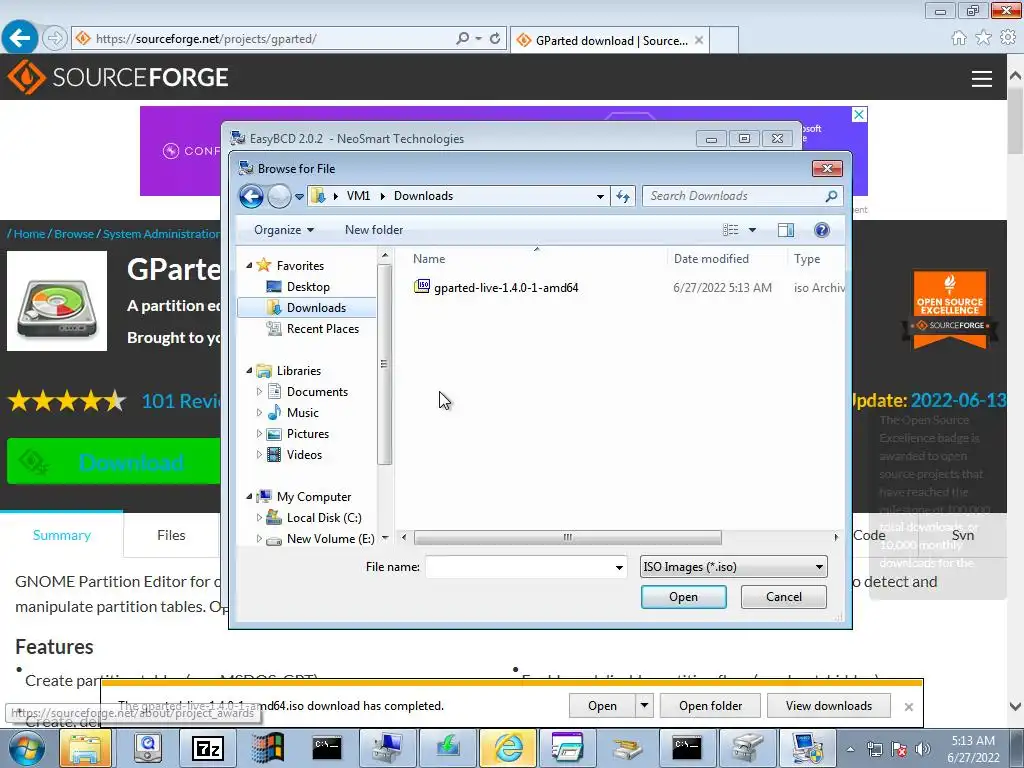Screen dimensions: 1024x768
Task: Select gparted-live-1.4.0-1-amd64 ISO file
Action: (505, 287)
